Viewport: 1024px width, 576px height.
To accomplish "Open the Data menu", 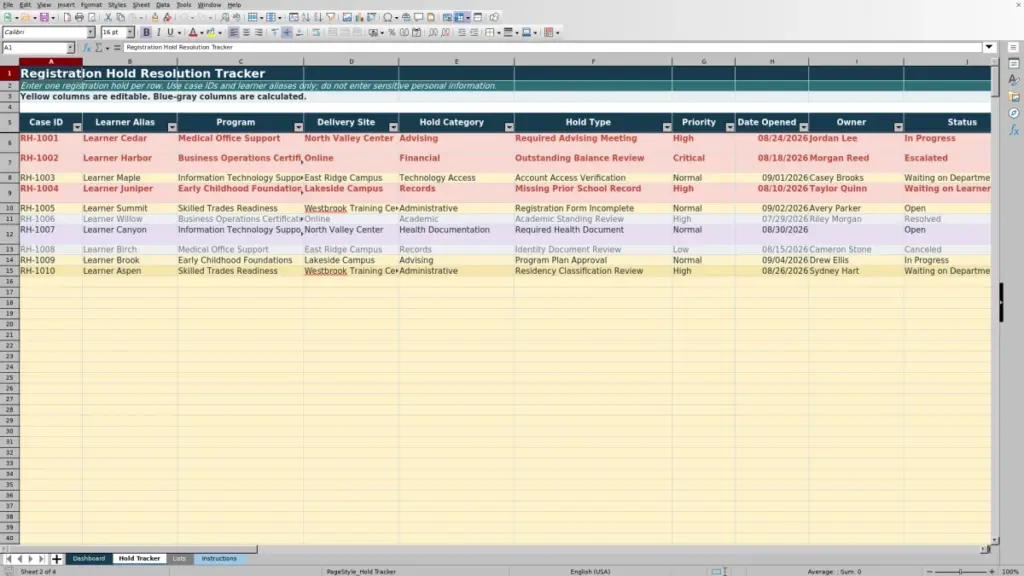I will click(163, 5).
